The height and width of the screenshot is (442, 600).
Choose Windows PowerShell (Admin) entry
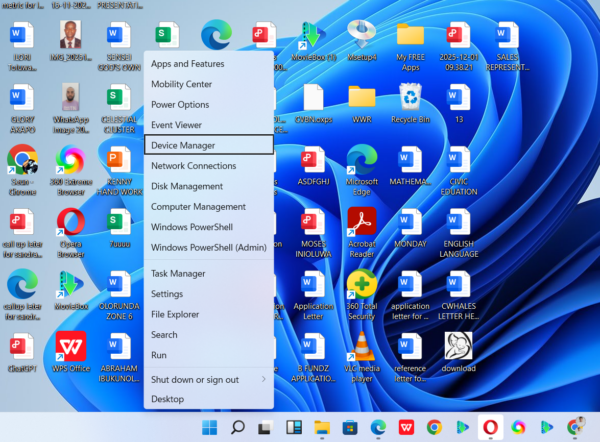click(x=208, y=247)
